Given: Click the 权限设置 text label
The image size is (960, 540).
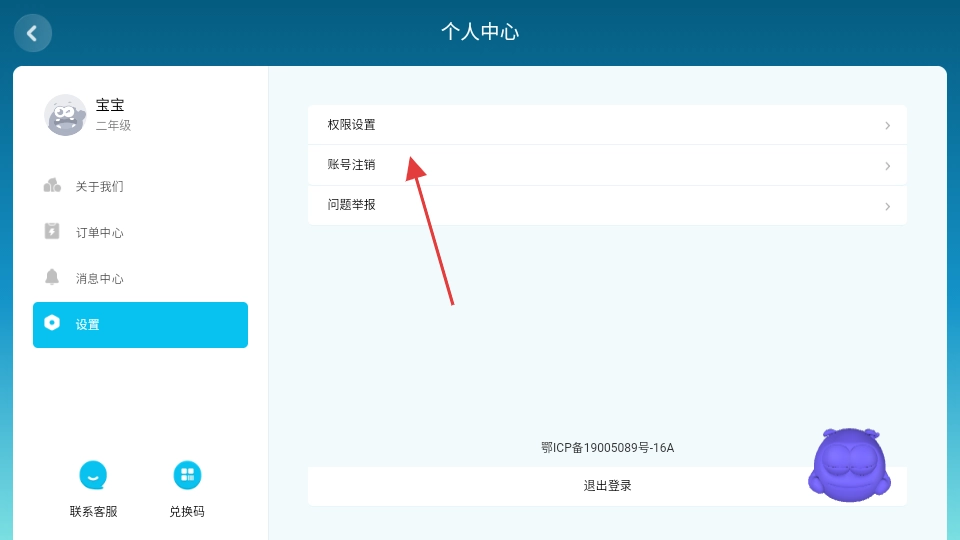Looking at the screenshot, I should (x=351, y=125).
